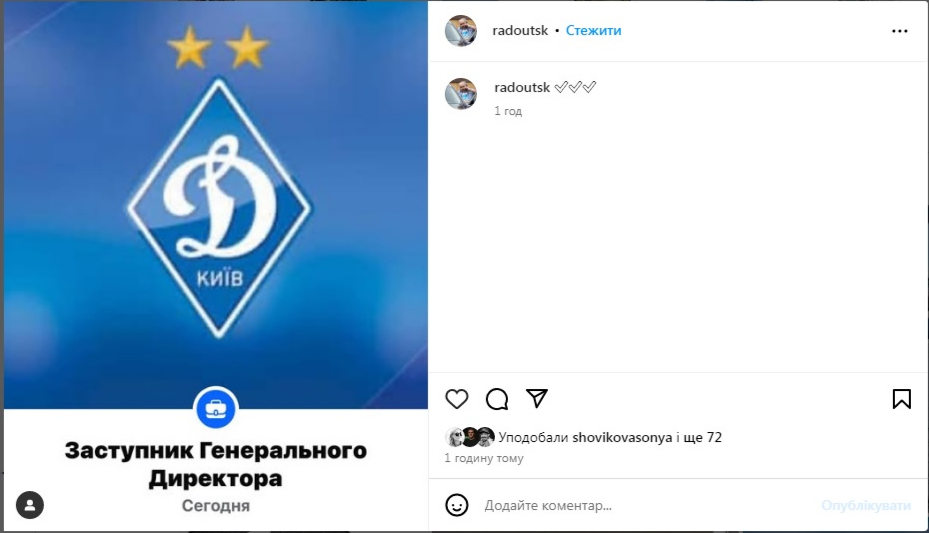Open emoji picker smiley icon
929x533 pixels.
coord(457,505)
